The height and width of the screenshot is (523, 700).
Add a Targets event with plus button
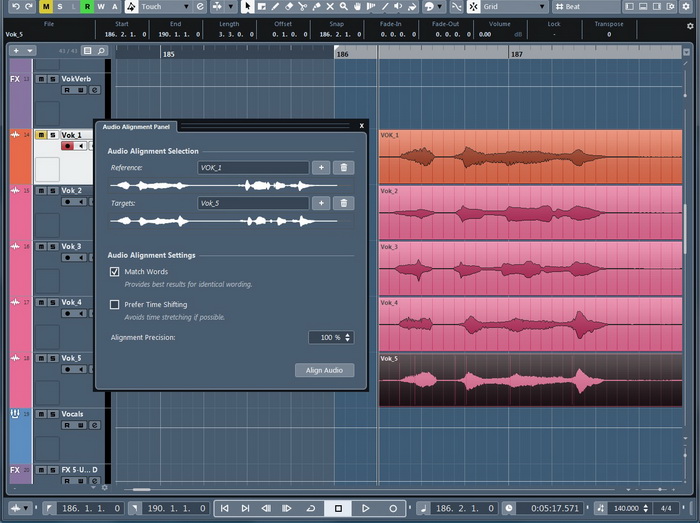[x=321, y=203]
